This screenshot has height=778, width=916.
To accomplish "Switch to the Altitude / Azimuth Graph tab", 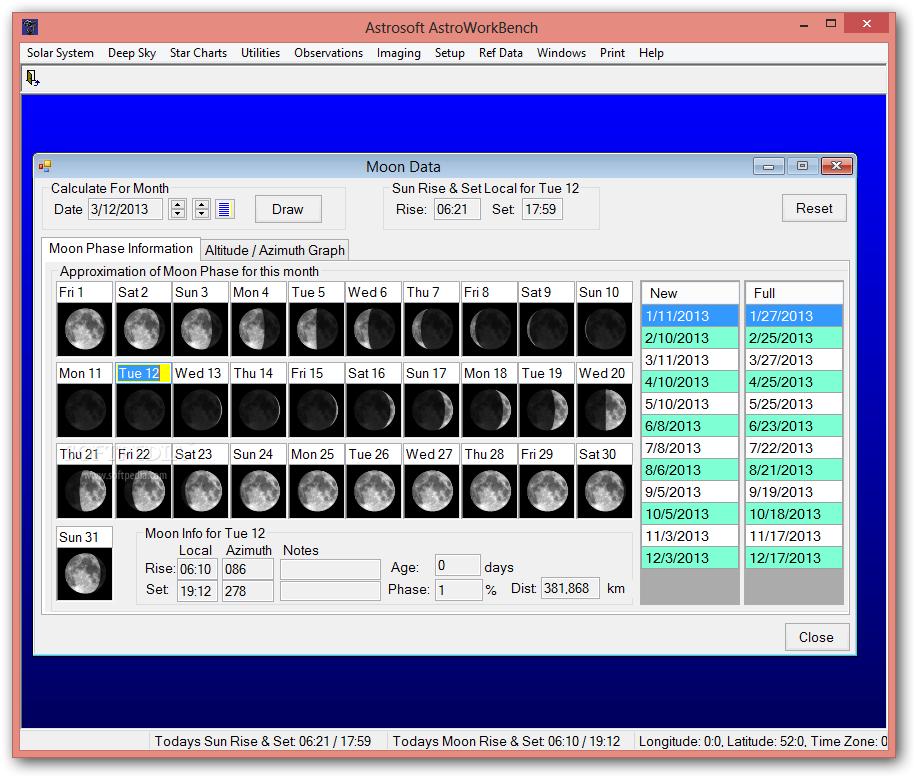I will pos(275,250).
